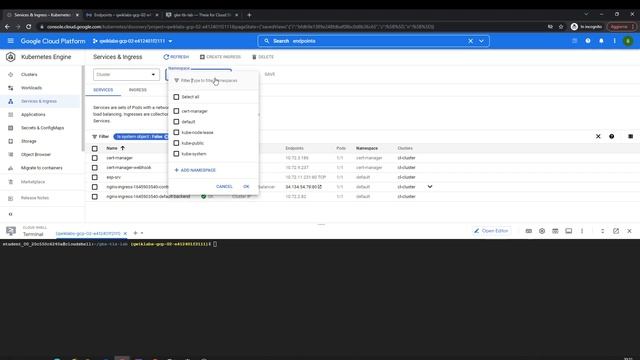The image size is (640, 360).
Task: Reload the page with browser refresh icon
Action: [x=29, y=27]
